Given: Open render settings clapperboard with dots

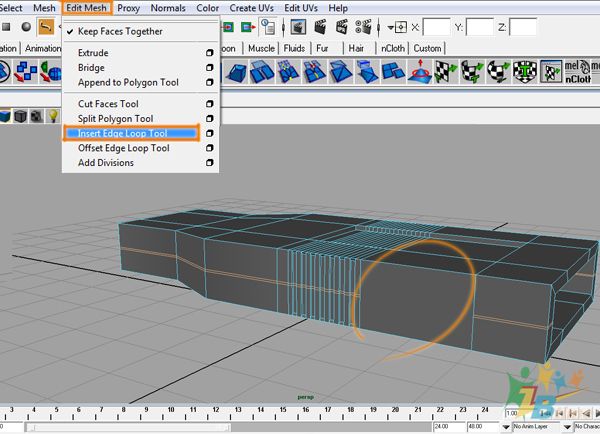Looking at the screenshot, I should tap(363, 27).
